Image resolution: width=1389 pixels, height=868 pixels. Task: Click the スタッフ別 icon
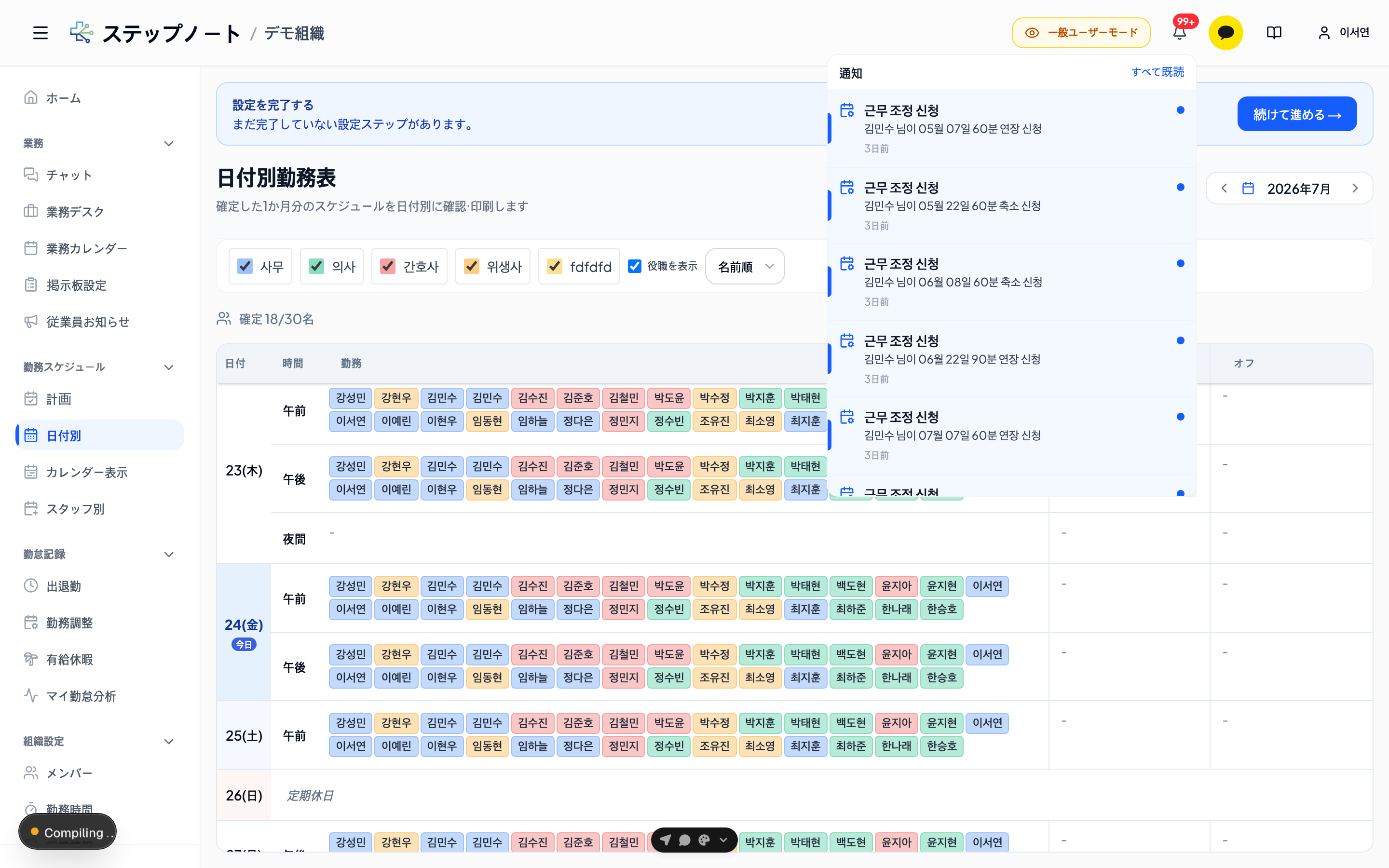pyautogui.click(x=31, y=509)
